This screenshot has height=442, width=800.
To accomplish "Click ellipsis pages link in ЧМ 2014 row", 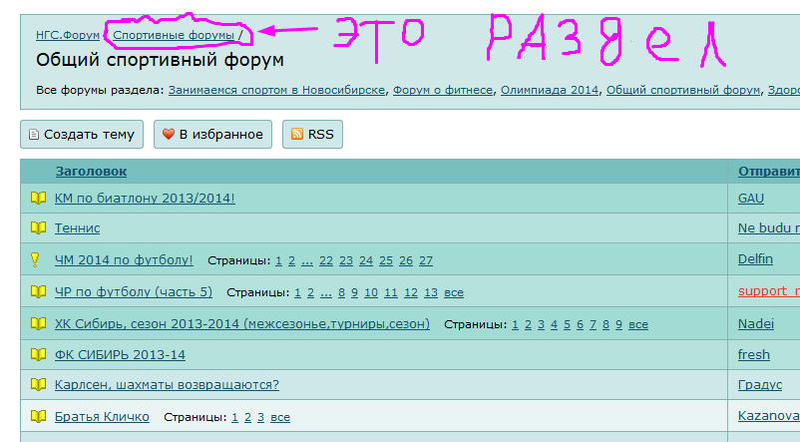I will coord(307,262).
